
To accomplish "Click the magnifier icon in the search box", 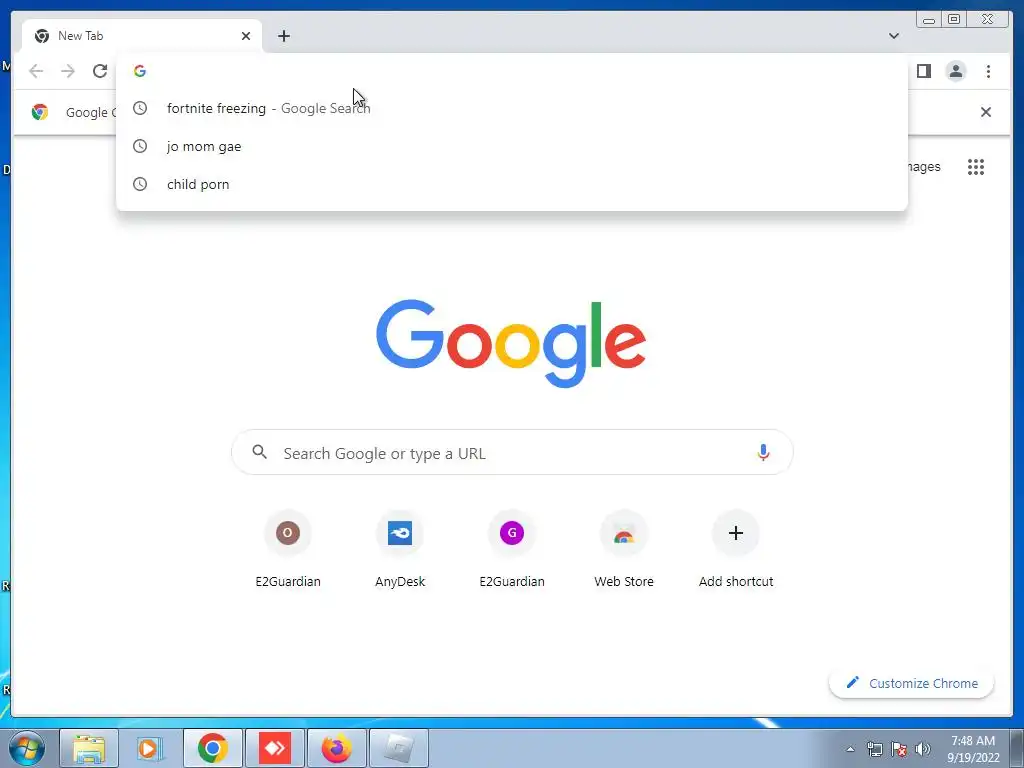I will [259, 452].
